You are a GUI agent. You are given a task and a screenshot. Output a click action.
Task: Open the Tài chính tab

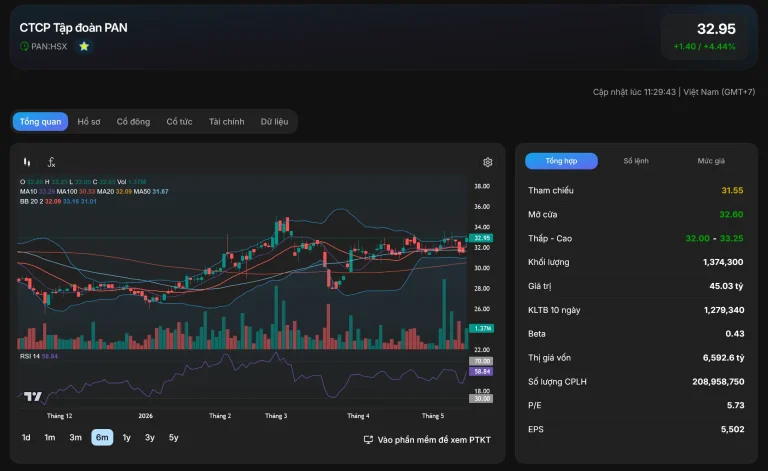[x=227, y=121]
